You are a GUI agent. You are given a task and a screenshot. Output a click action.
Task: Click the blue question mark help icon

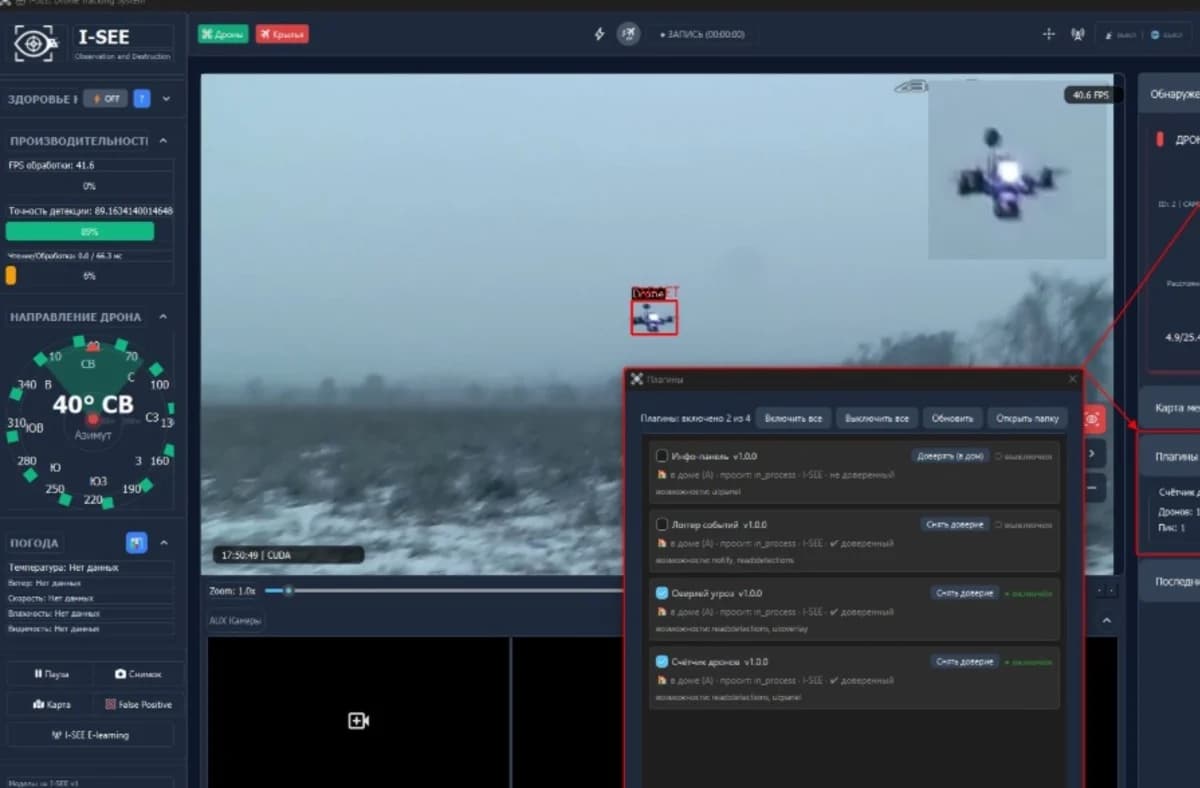142,98
